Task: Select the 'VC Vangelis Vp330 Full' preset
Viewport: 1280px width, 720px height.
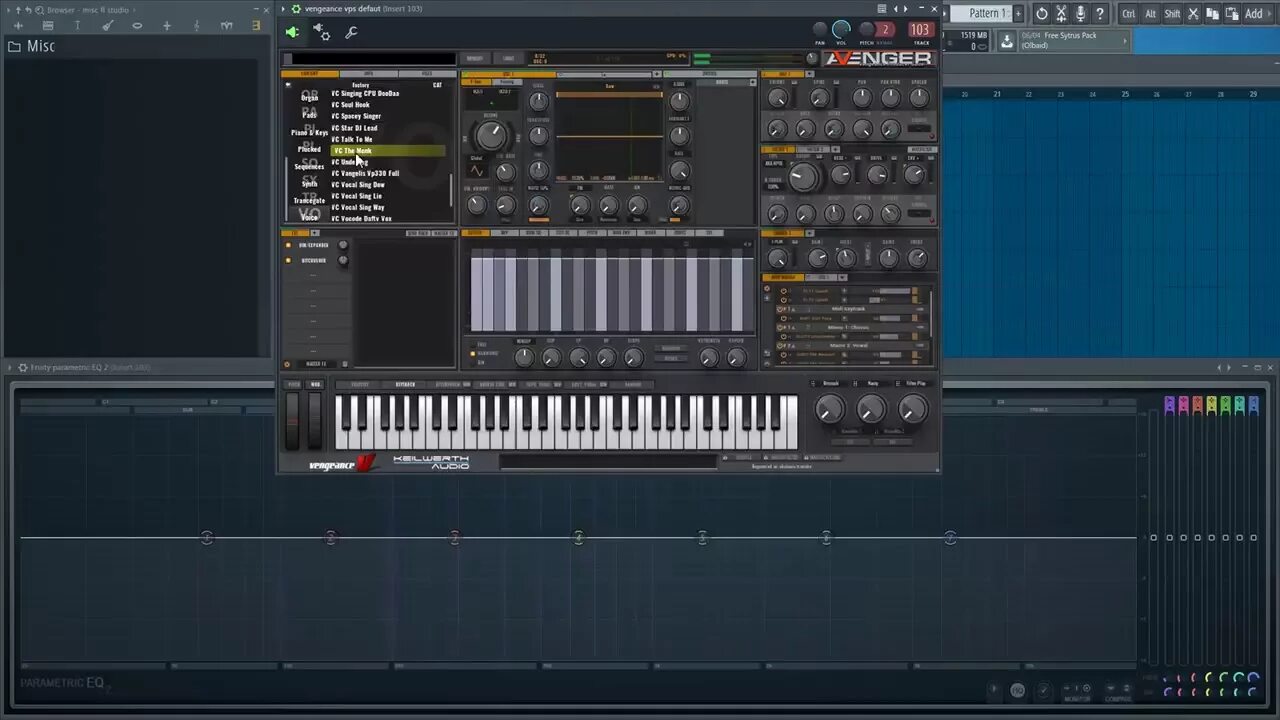Action: point(365,173)
